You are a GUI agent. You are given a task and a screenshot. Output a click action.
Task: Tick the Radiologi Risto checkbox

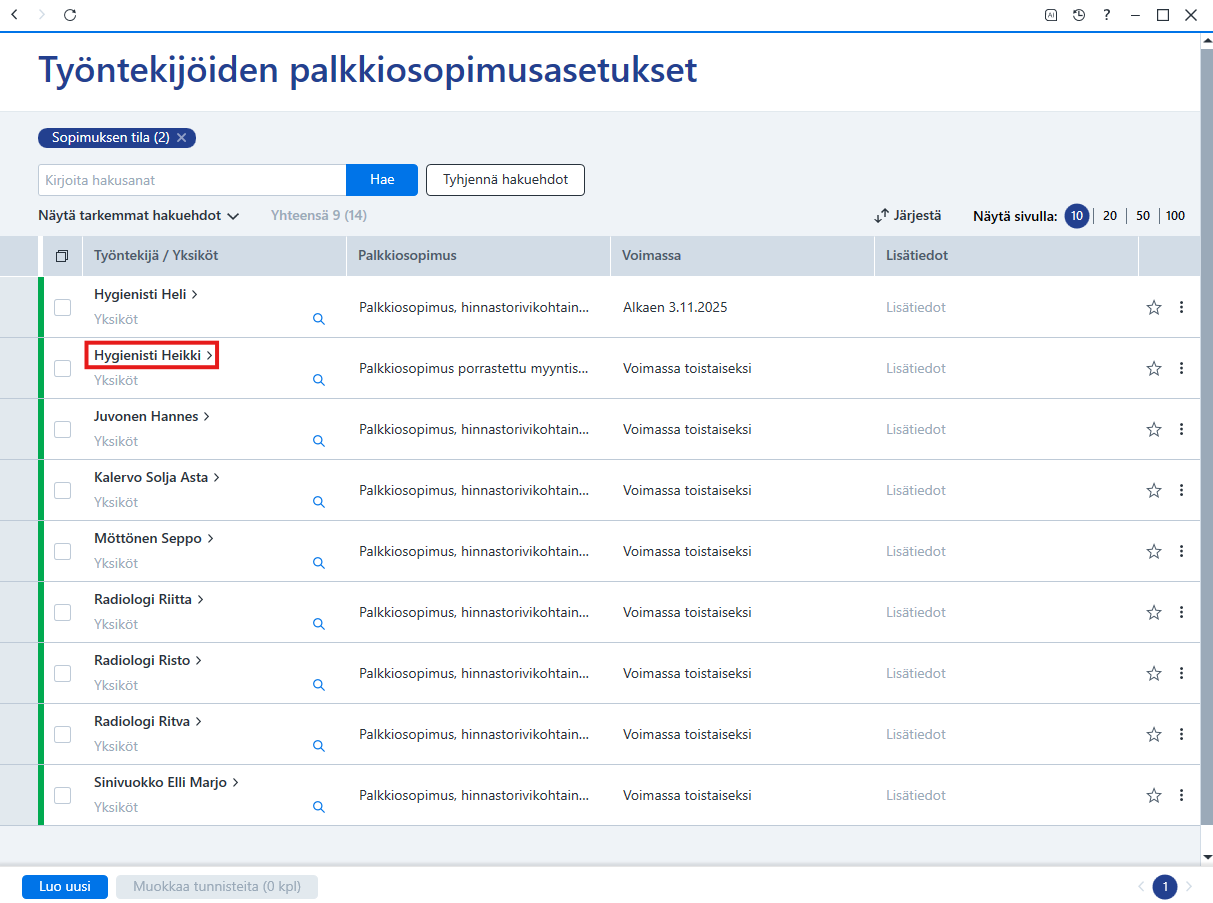(x=62, y=673)
